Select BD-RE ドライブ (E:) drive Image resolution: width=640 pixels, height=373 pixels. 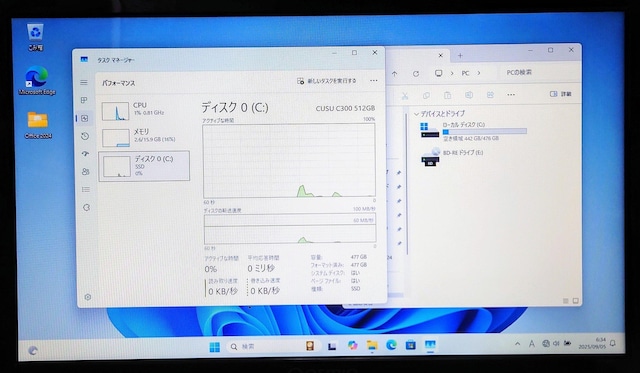(452, 157)
